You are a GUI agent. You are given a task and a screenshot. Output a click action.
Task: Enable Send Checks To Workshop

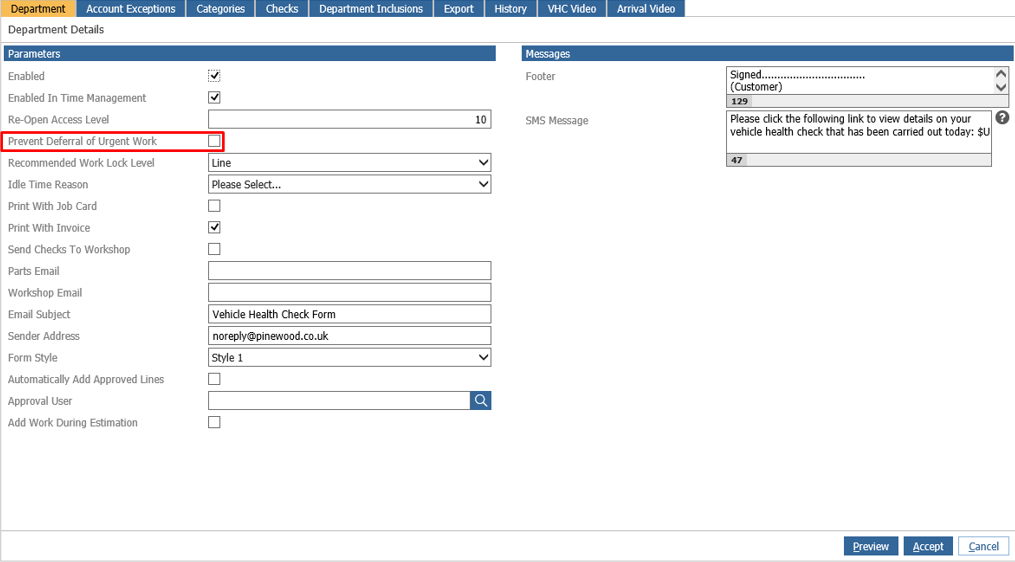coord(214,249)
